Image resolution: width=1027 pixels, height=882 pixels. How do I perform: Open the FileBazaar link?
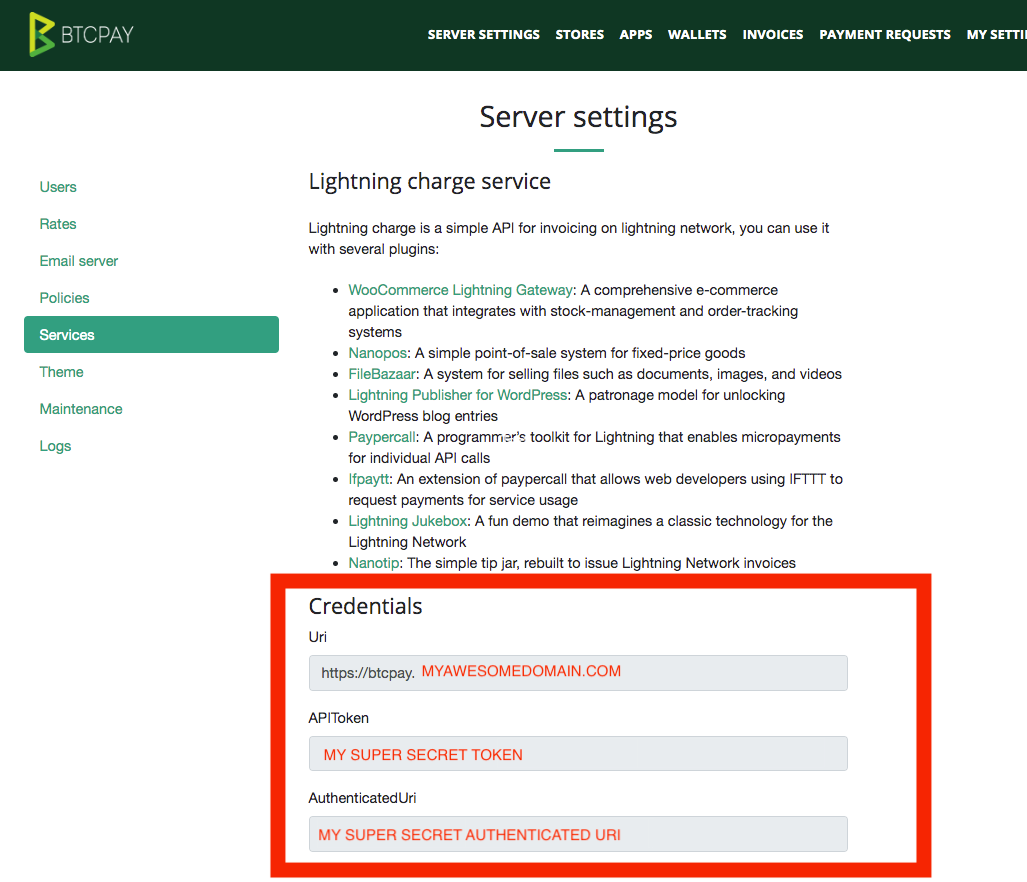[x=382, y=374]
